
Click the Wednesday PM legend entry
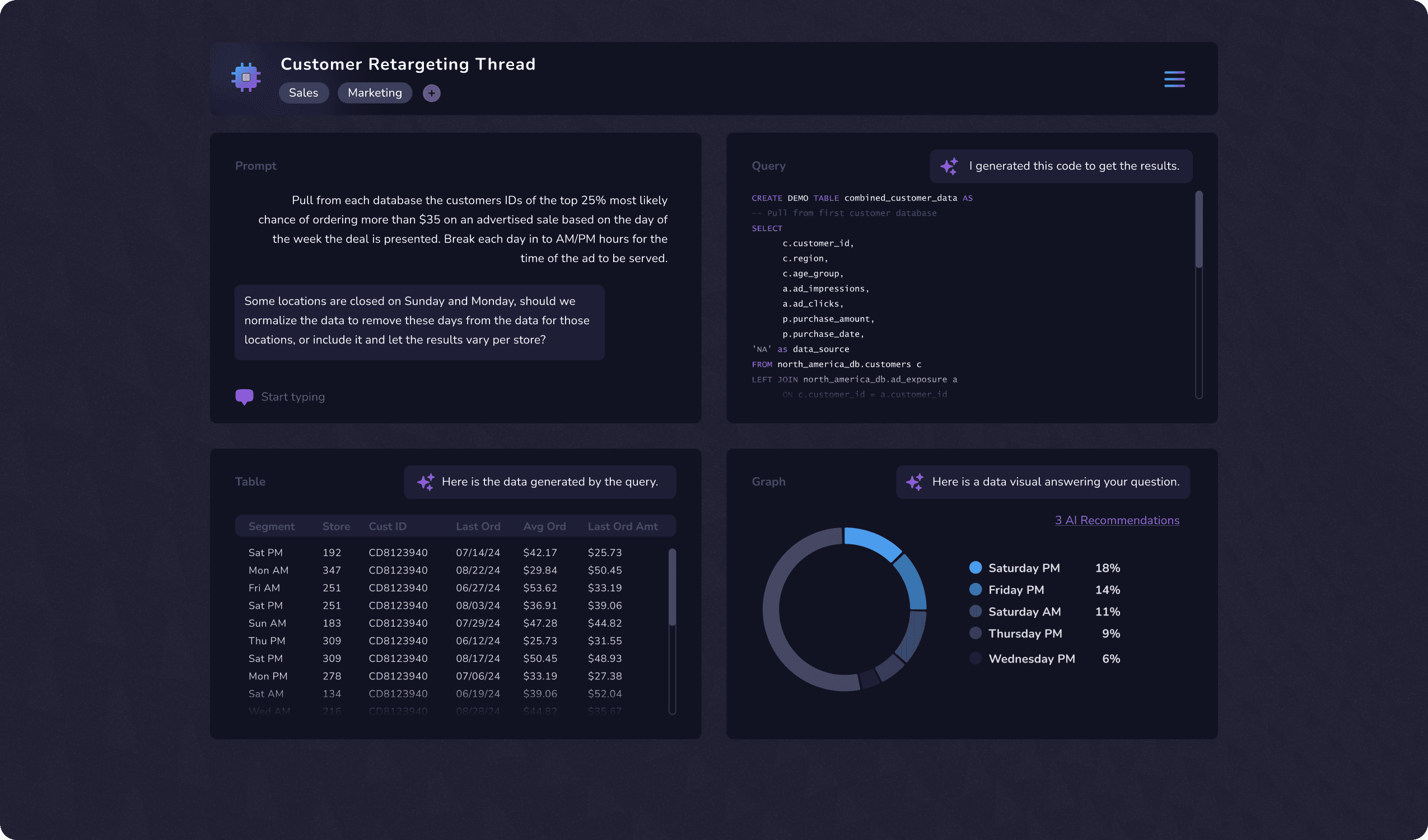coord(1031,659)
